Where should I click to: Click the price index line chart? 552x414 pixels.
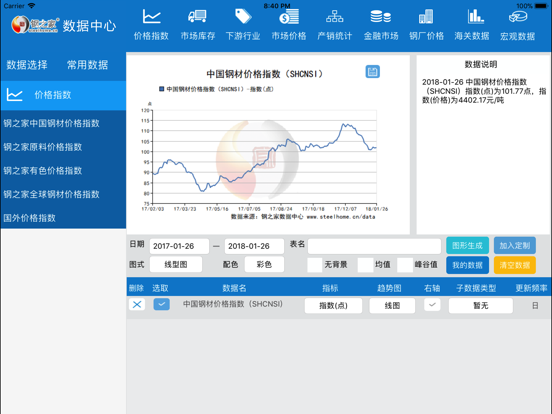[264, 157]
